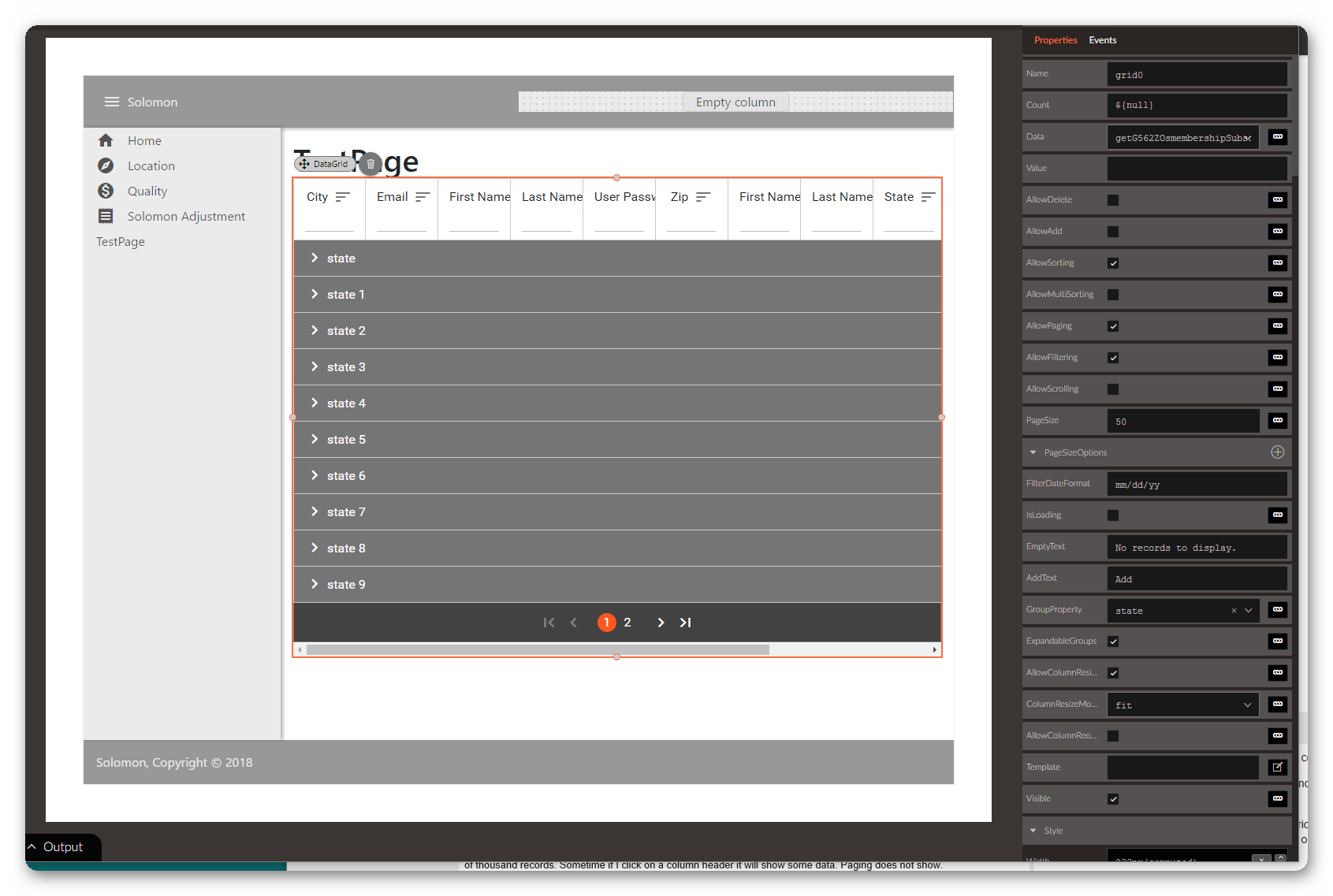Image resolution: width=1333 pixels, height=896 pixels.
Task: Go to last page of grid pager
Action: (x=686, y=623)
